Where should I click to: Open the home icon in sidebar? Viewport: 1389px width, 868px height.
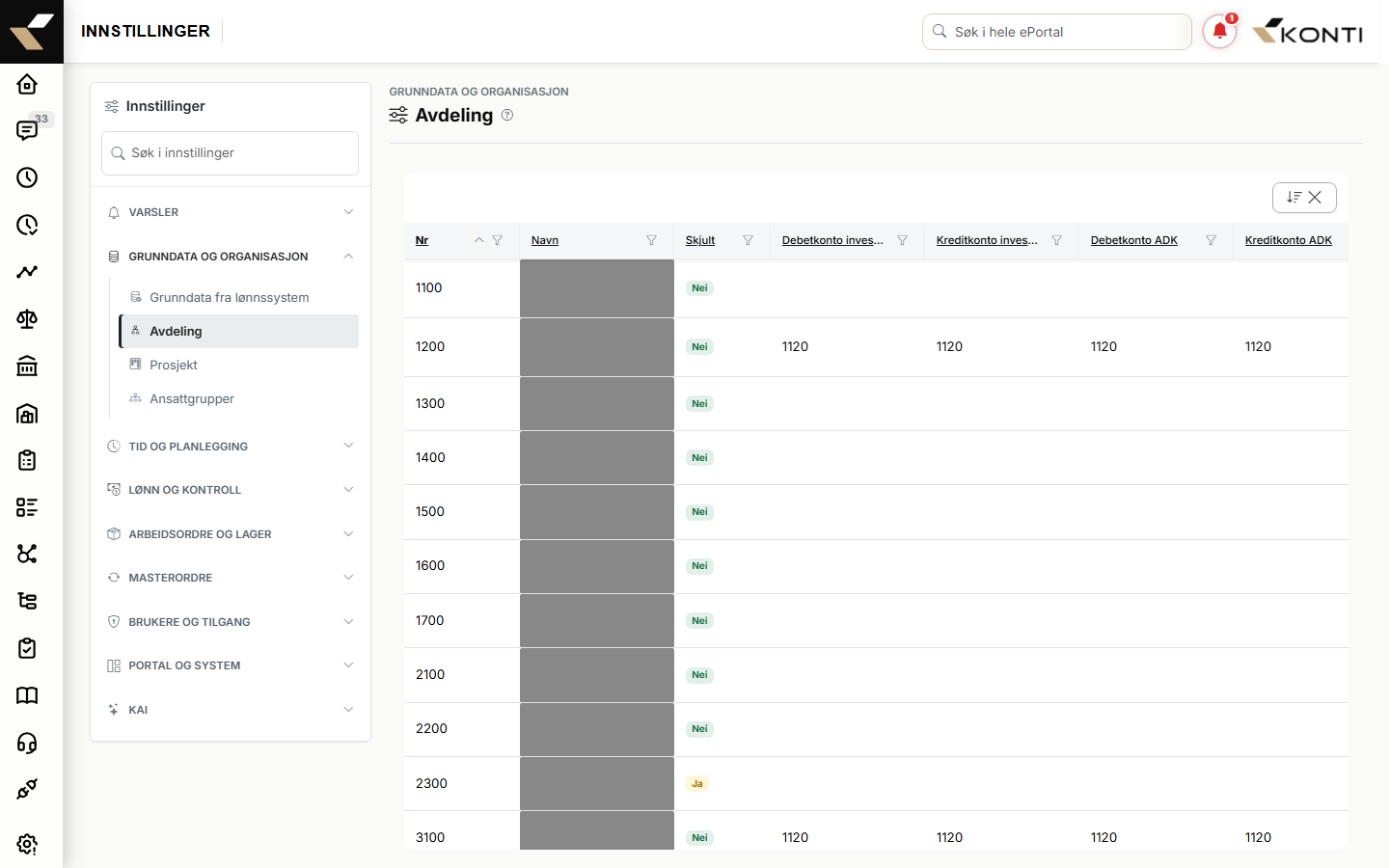click(x=27, y=84)
